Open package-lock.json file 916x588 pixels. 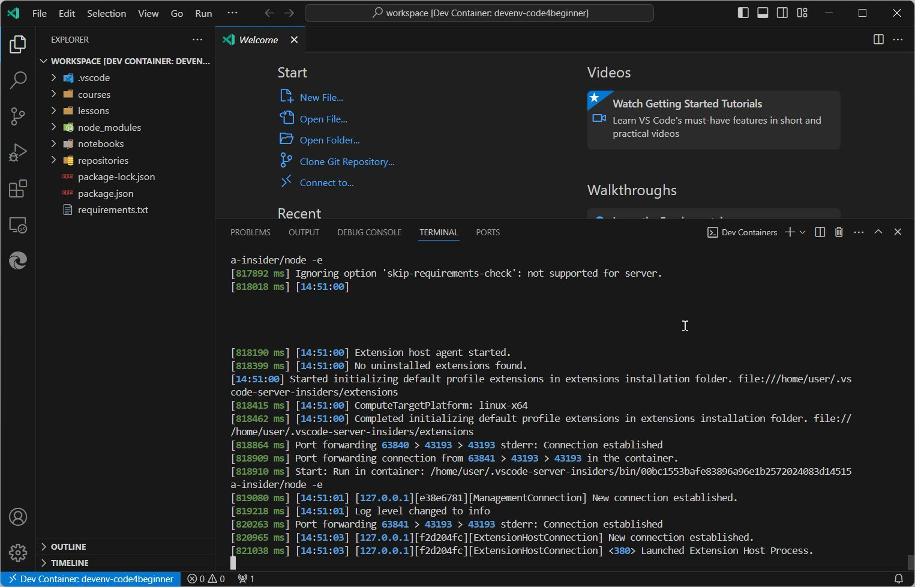point(125,176)
